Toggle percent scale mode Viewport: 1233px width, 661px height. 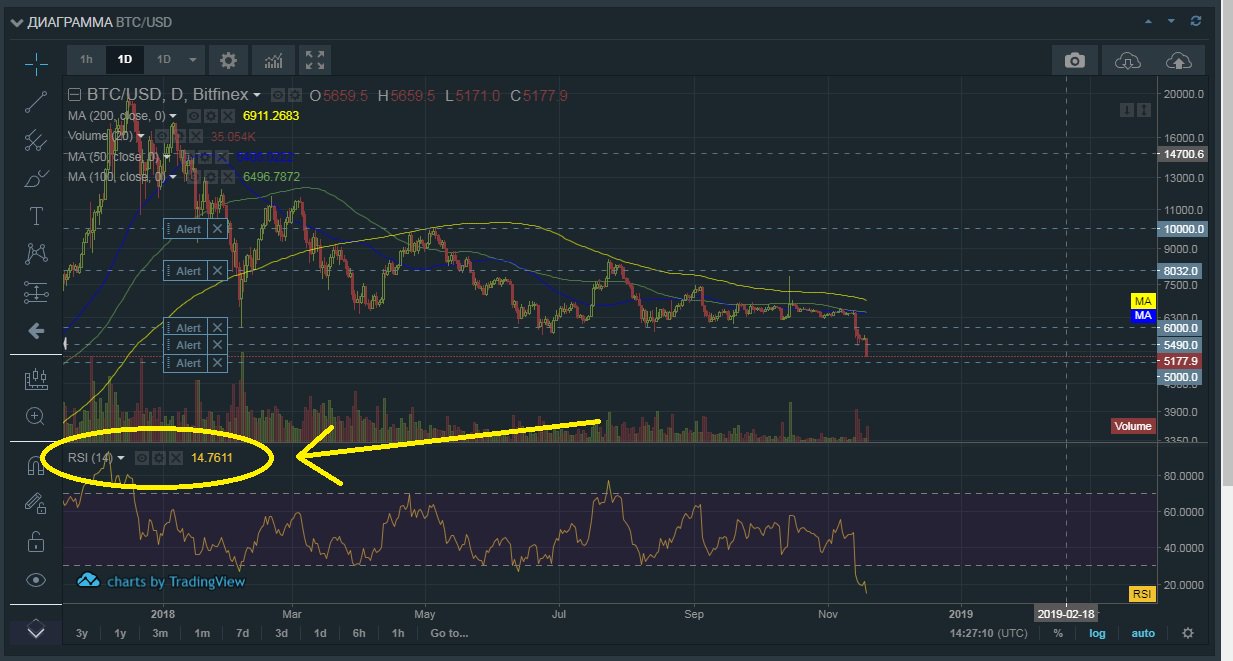point(1057,633)
